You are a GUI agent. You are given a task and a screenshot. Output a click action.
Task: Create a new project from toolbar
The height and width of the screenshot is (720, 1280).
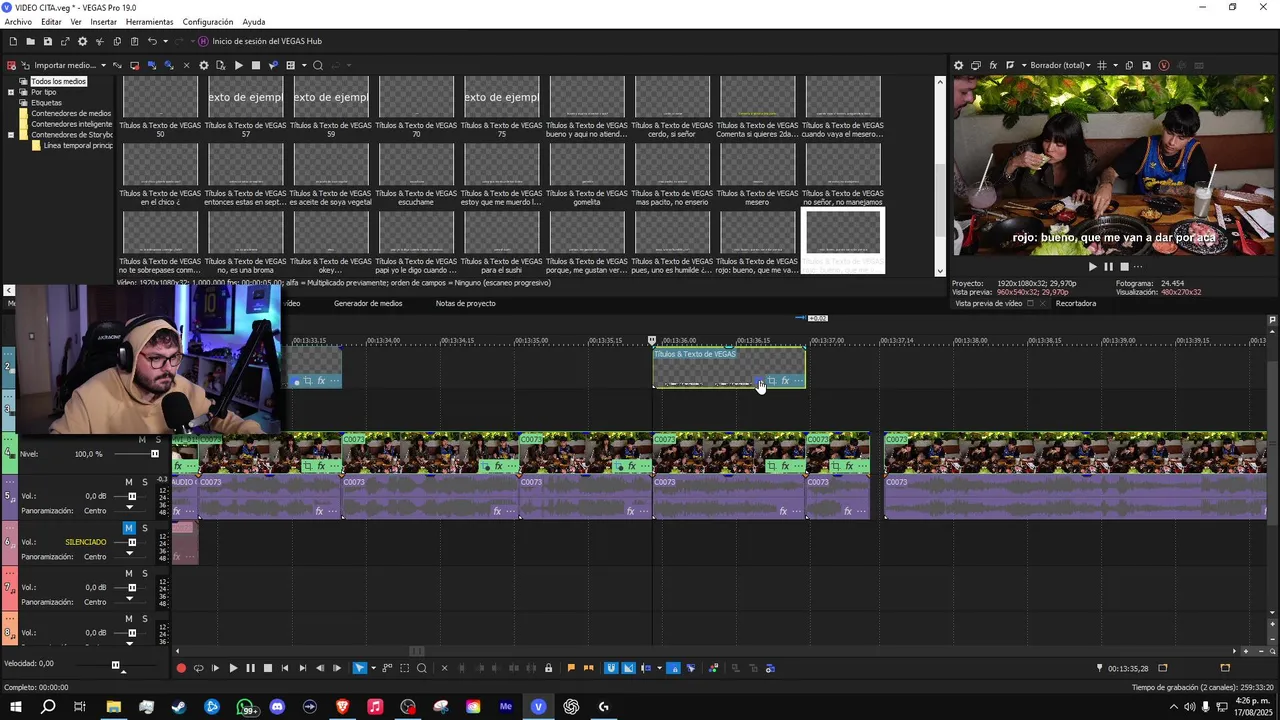[x=13, y=41]
